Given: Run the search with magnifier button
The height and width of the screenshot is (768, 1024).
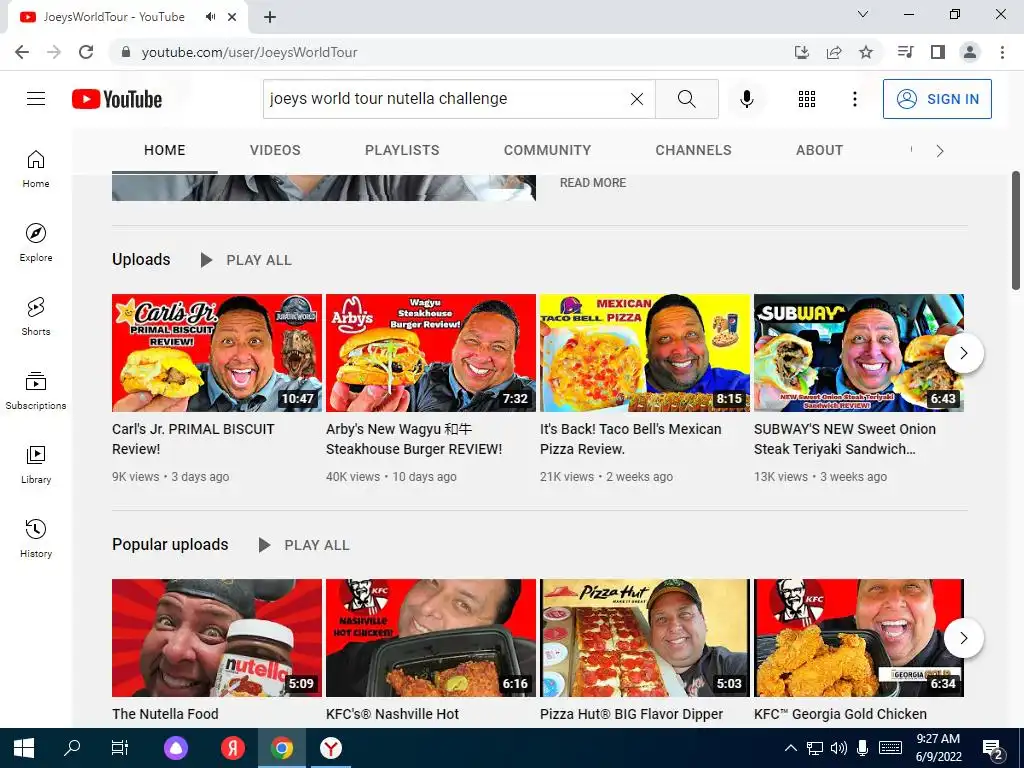Looking at the screenshot, I should tap(686, 99).
